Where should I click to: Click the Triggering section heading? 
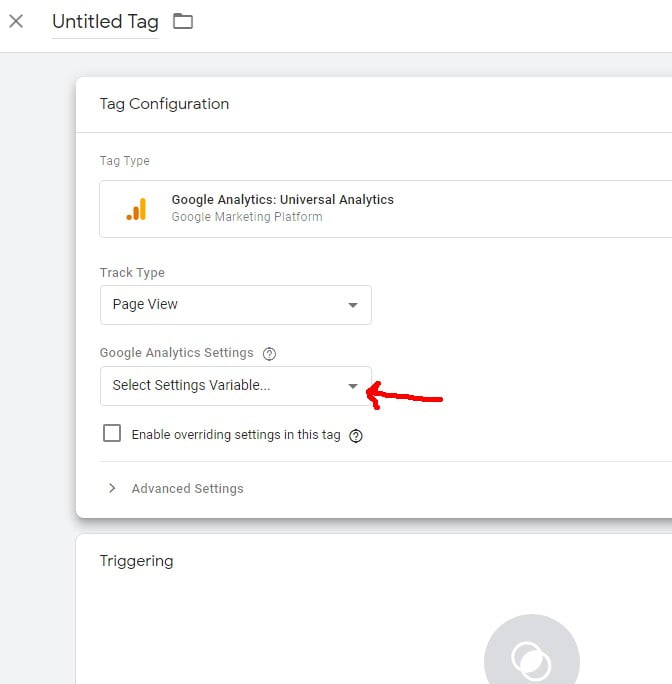coord(137,561)
